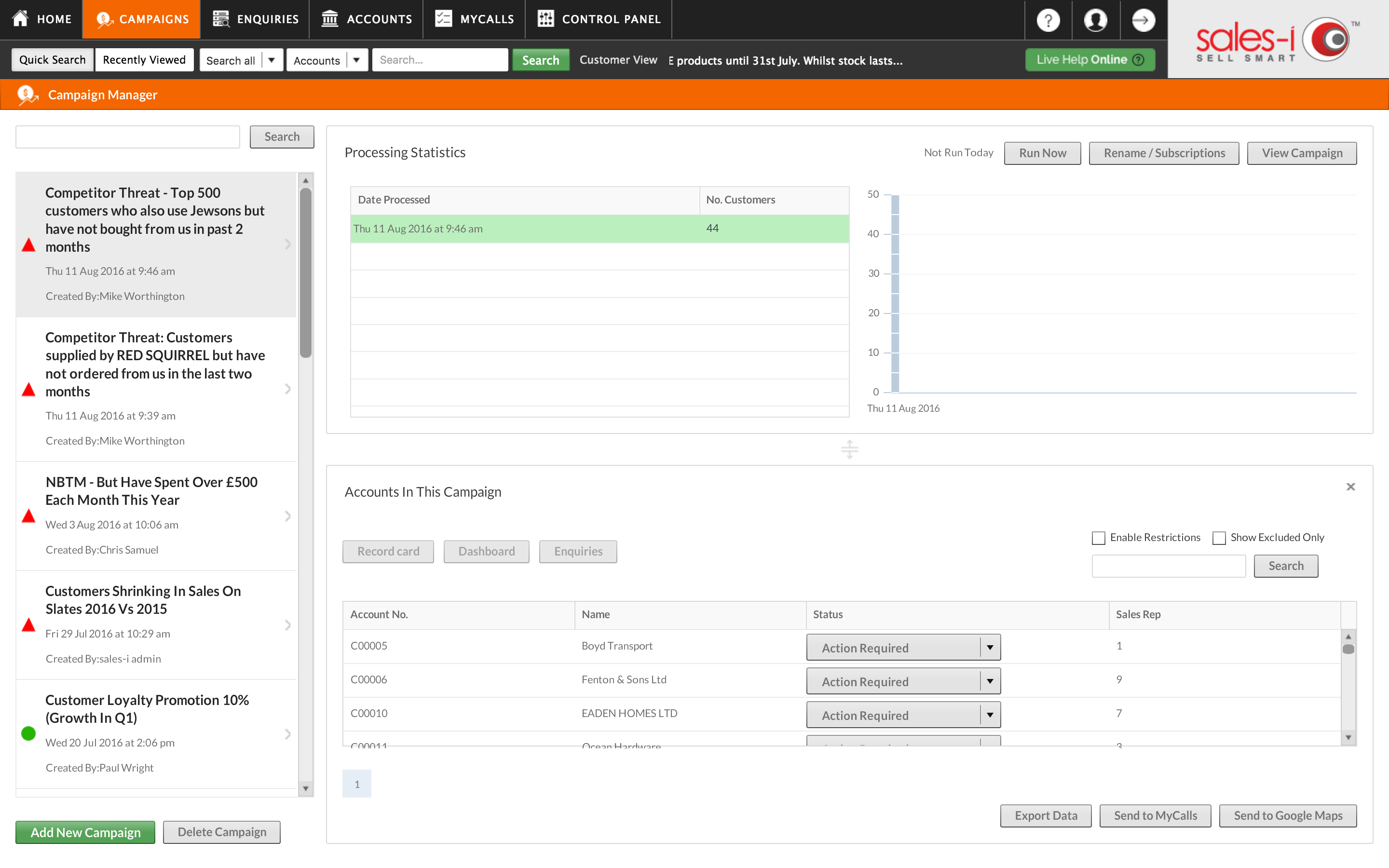Click the Home house icon
Image resolution: width=1389 pixels, height=868 pixels.
click(21, 18)
